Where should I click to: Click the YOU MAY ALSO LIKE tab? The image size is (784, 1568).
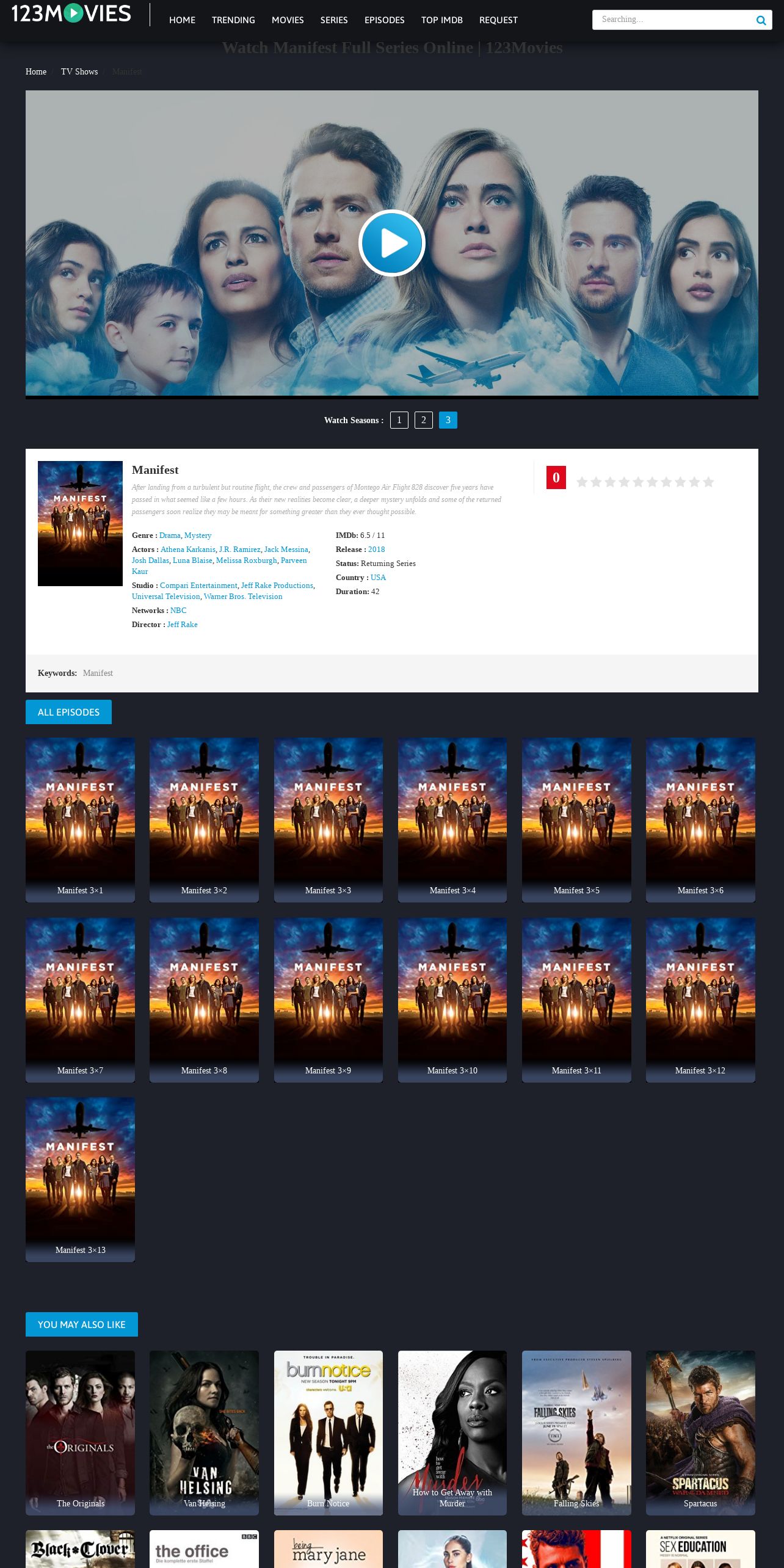(x=82, y=1324)
